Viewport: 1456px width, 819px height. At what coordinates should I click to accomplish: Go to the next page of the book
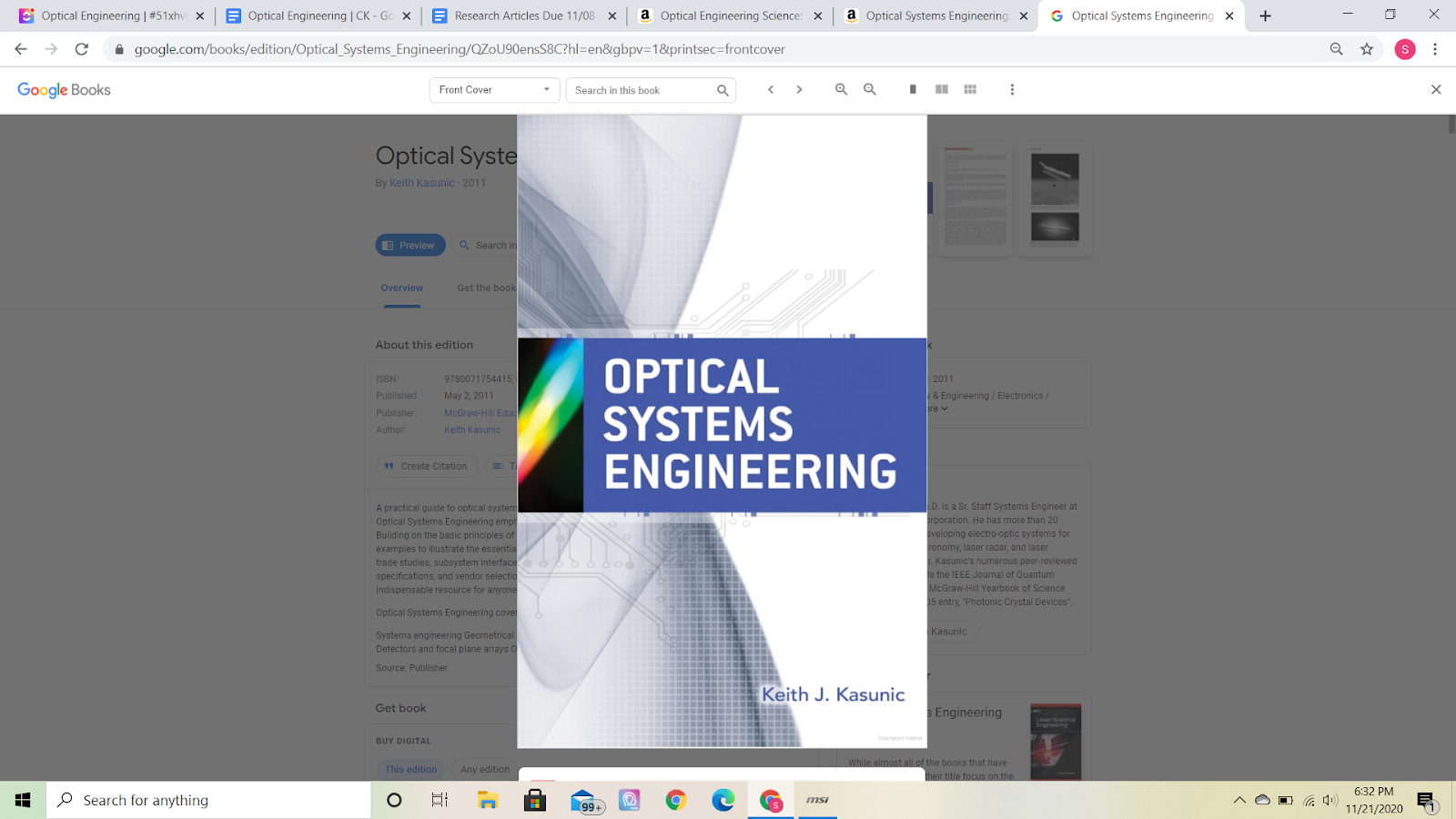tap(799, 89)
